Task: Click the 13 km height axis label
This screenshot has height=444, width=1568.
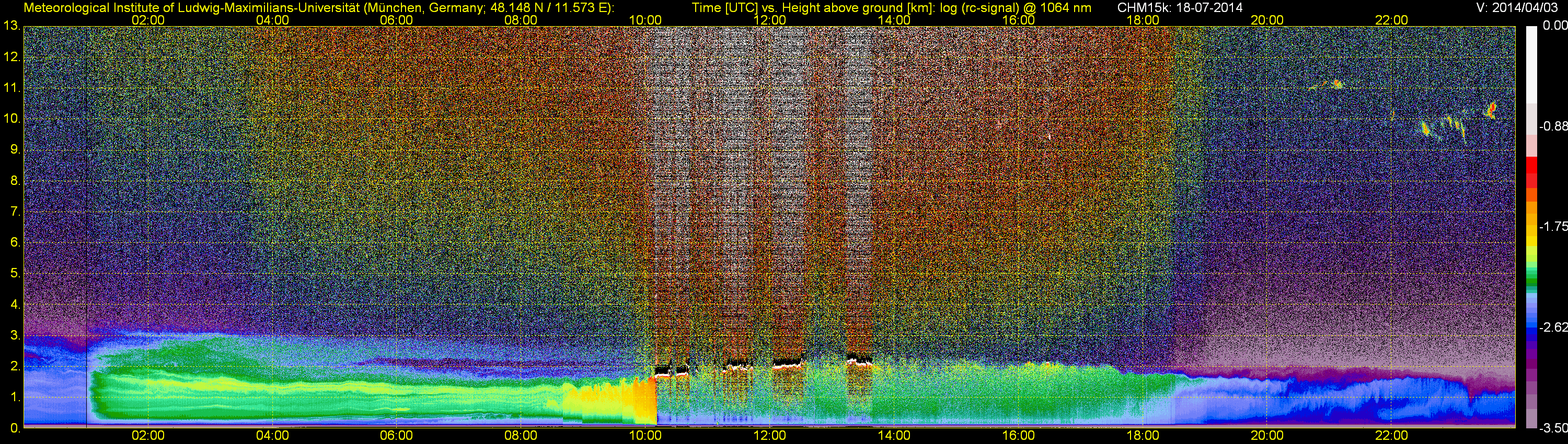Action: click(11, 26)
